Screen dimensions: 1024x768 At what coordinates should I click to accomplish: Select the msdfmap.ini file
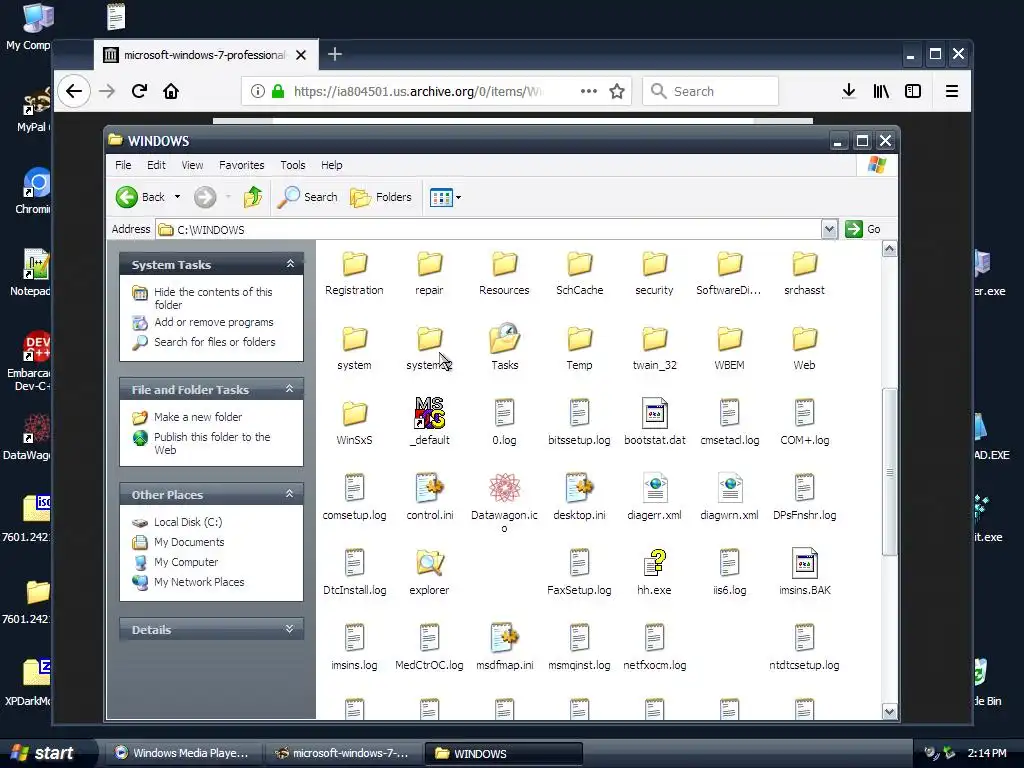click(504, 647)
